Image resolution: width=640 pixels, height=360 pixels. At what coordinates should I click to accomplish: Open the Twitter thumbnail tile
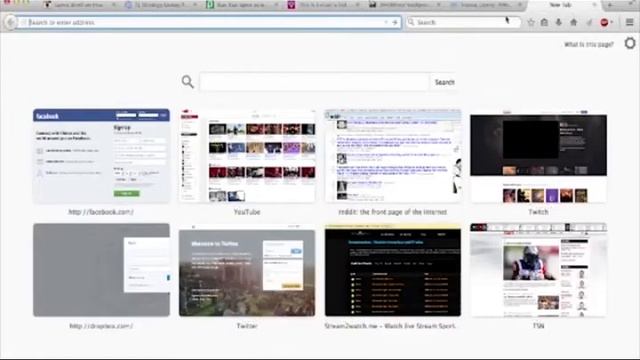tap(247, 270)
